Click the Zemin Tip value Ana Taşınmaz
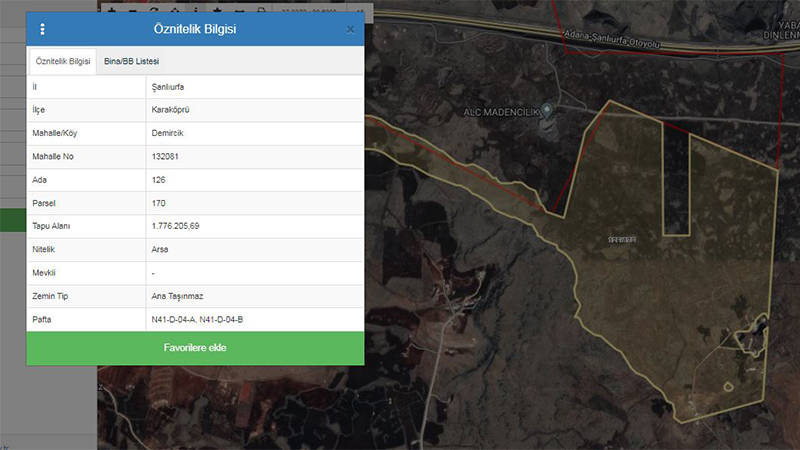800x450 pixels. pos(177,296)
